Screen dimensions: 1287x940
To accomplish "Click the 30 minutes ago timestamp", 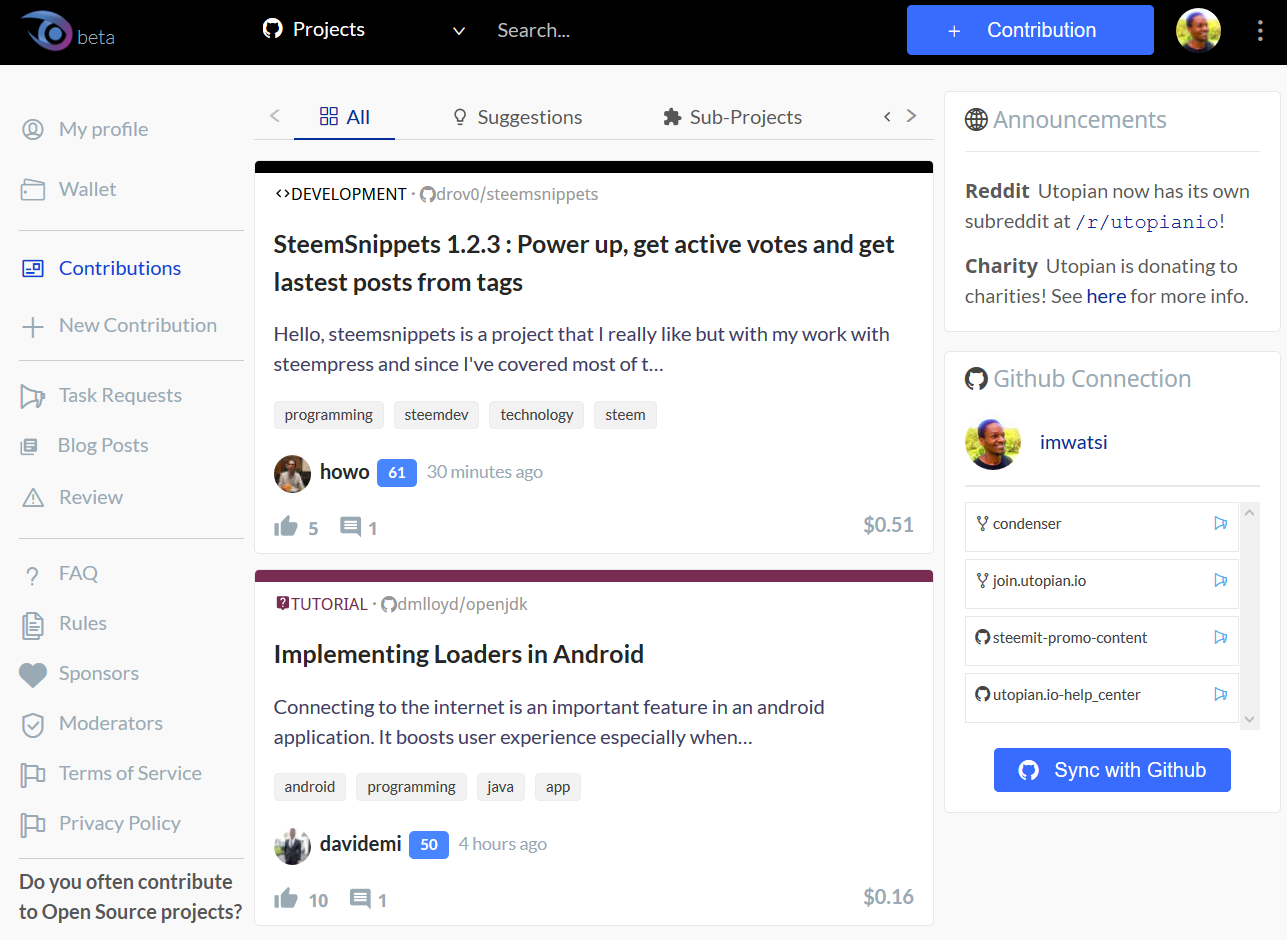I will 485,472.
